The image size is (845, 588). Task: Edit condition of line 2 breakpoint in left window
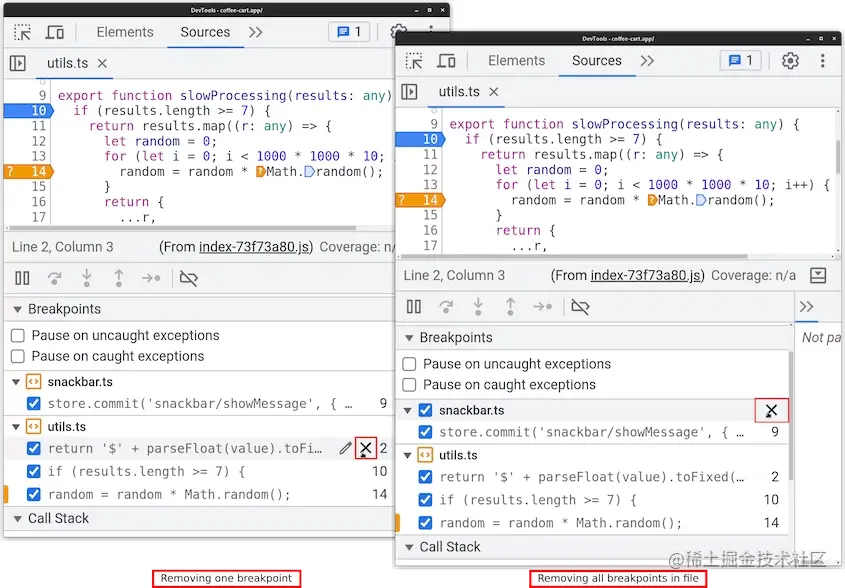[345, 448]
